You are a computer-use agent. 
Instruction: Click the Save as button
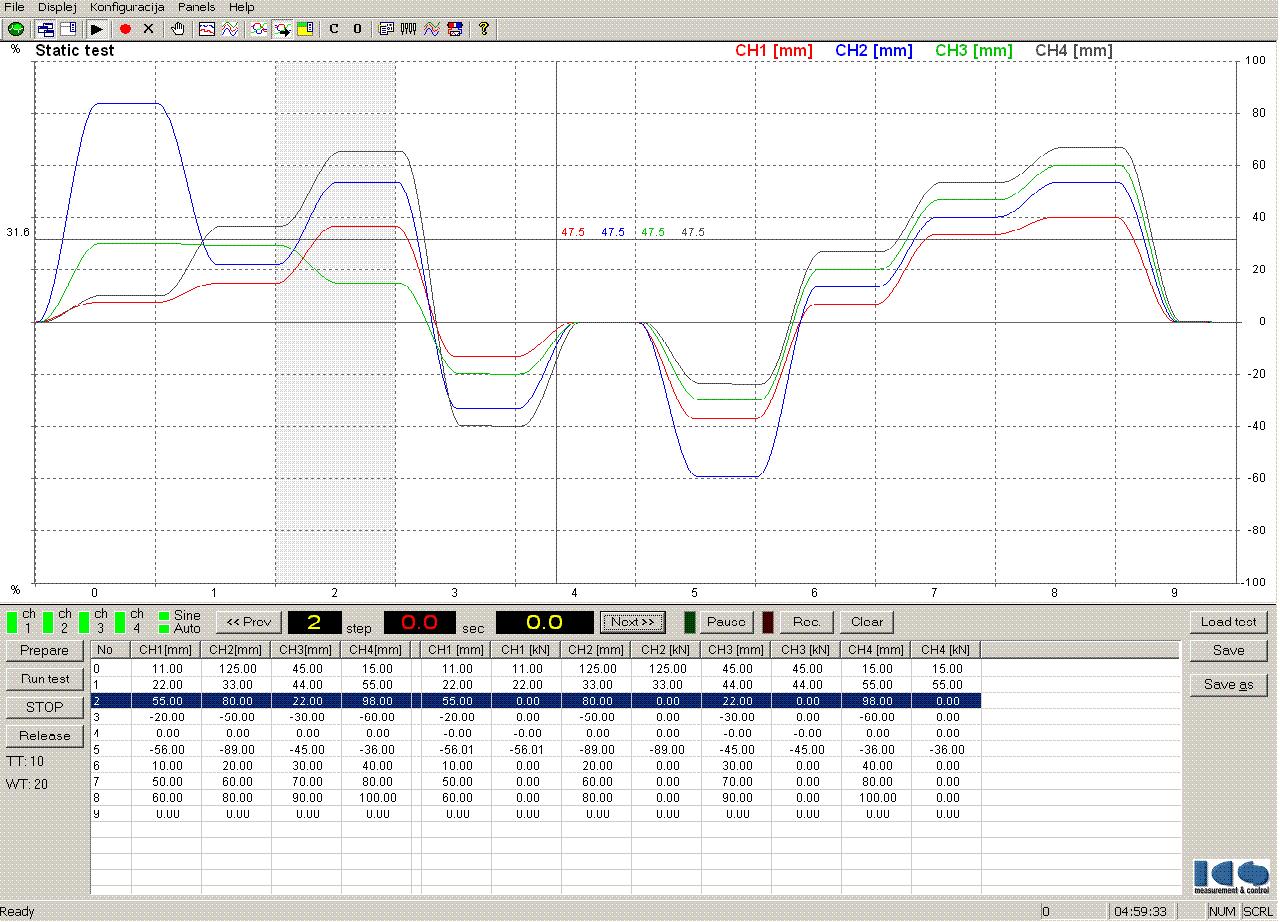[1229, 685]
